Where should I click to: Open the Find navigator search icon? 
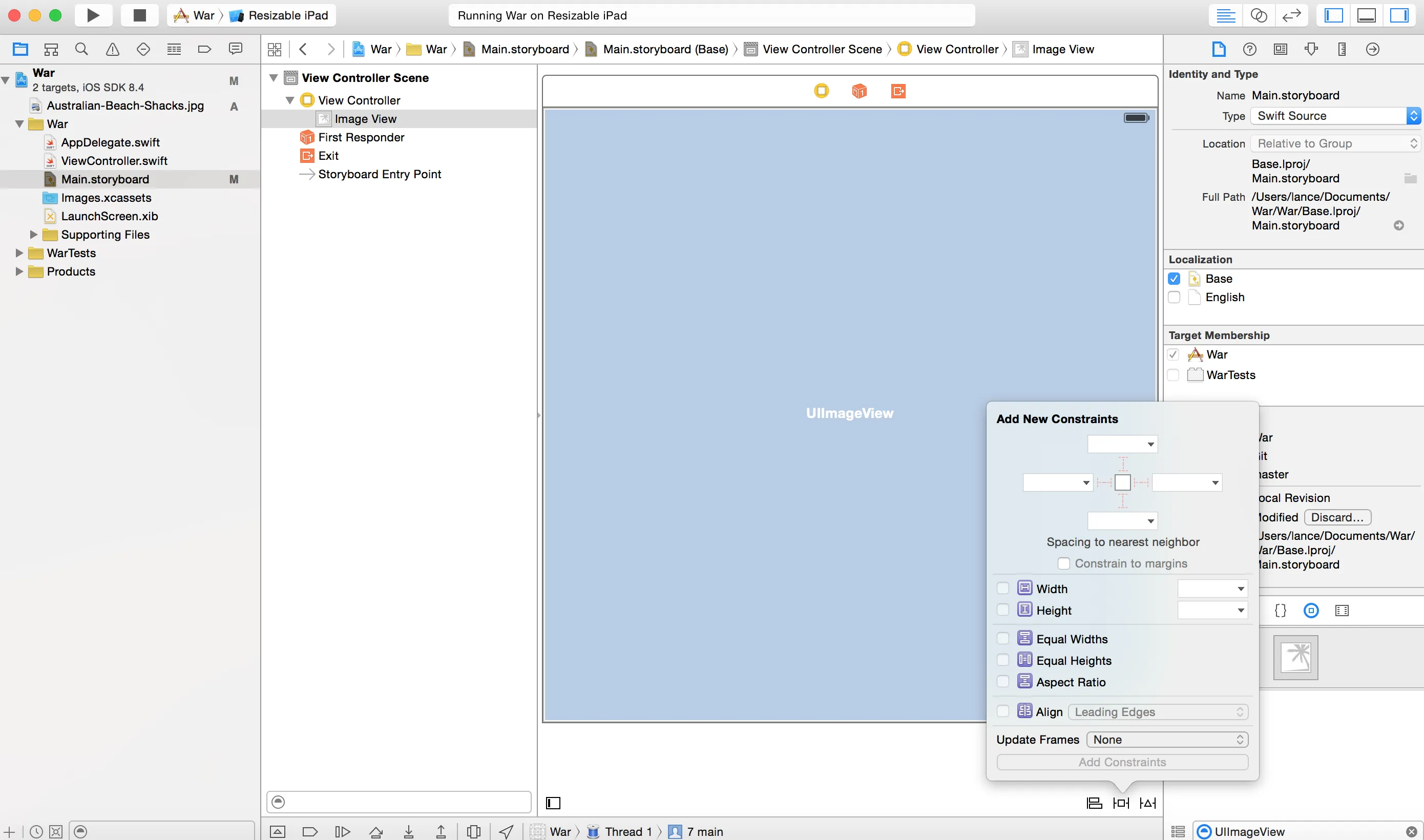(81, 49)
